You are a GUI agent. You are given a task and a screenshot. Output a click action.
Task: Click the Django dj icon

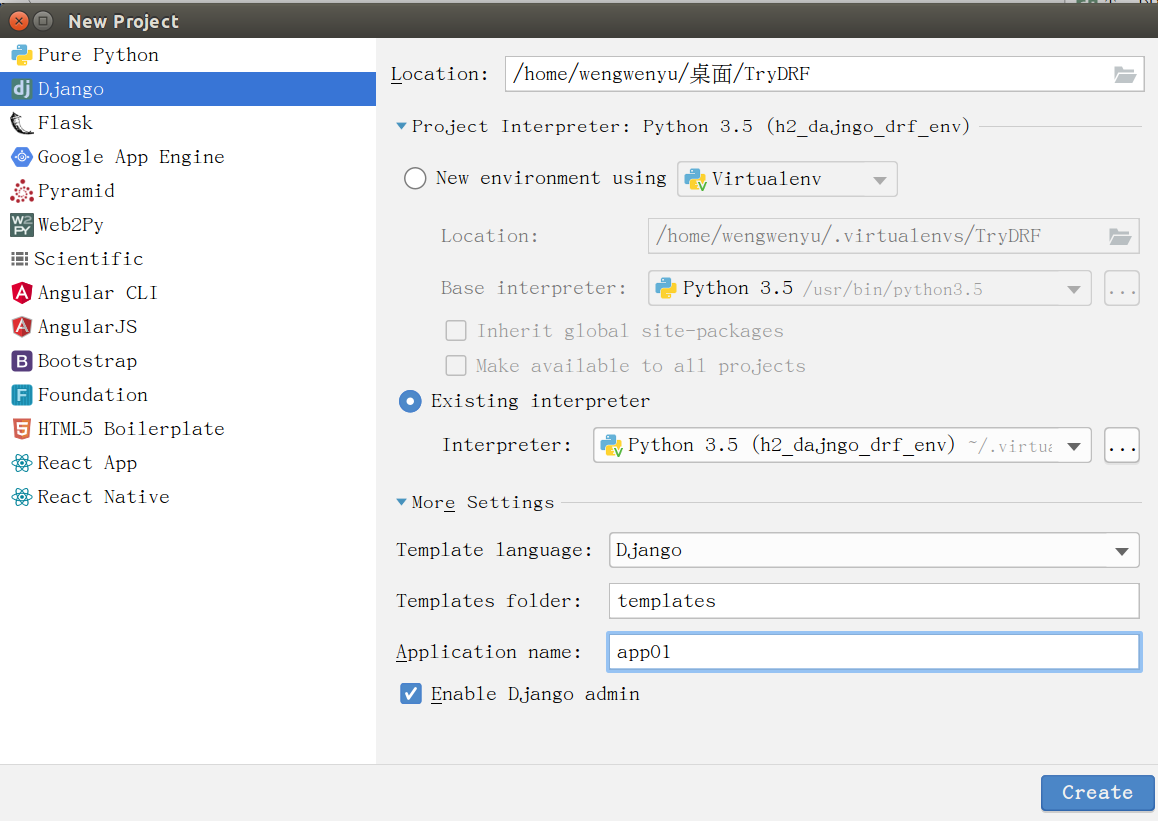(x=21, y=89)
